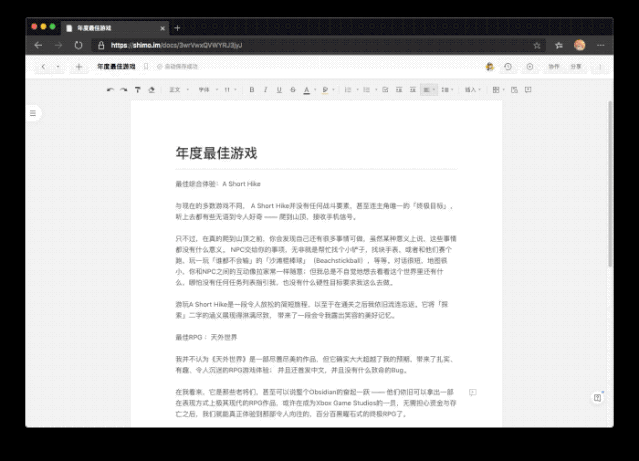
Task: Click the line mentioning A Short Hike
Action: [x=218, y=184]
